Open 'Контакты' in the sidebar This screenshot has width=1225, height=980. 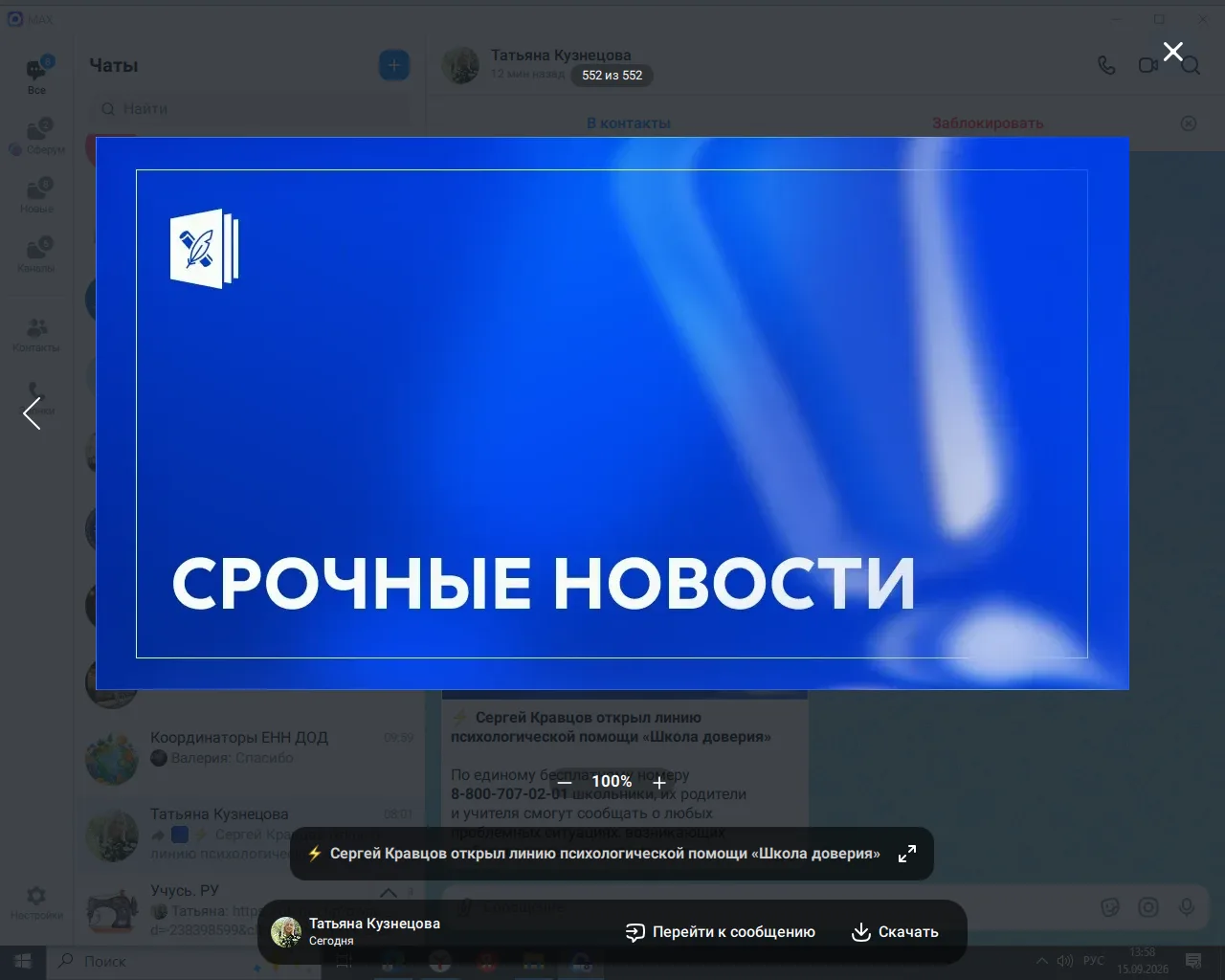tap(36, 335)
